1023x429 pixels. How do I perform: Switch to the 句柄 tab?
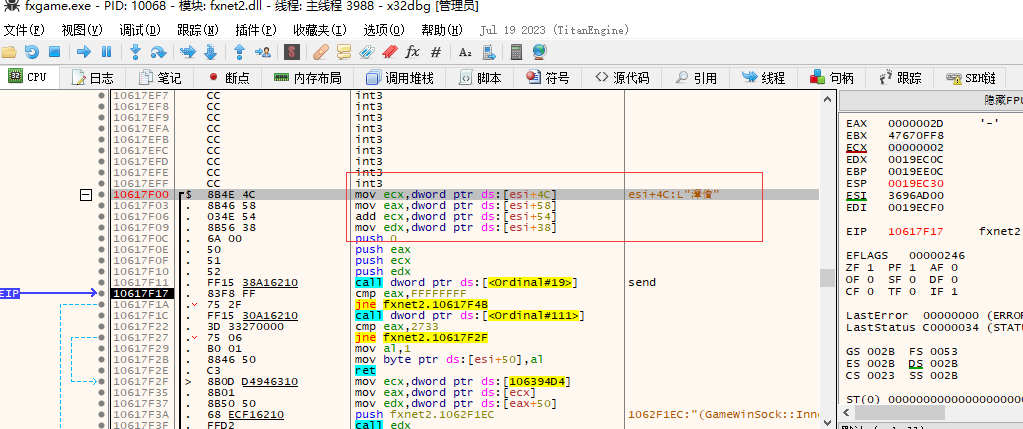[x=832, y=78]
